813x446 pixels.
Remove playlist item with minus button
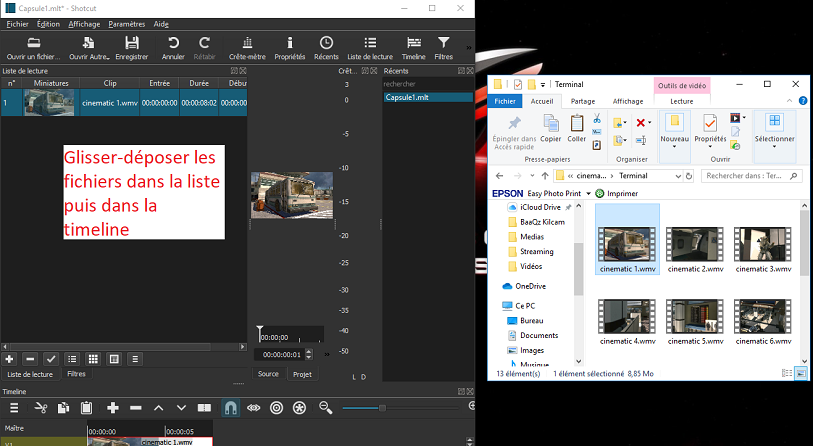point(30,359)
